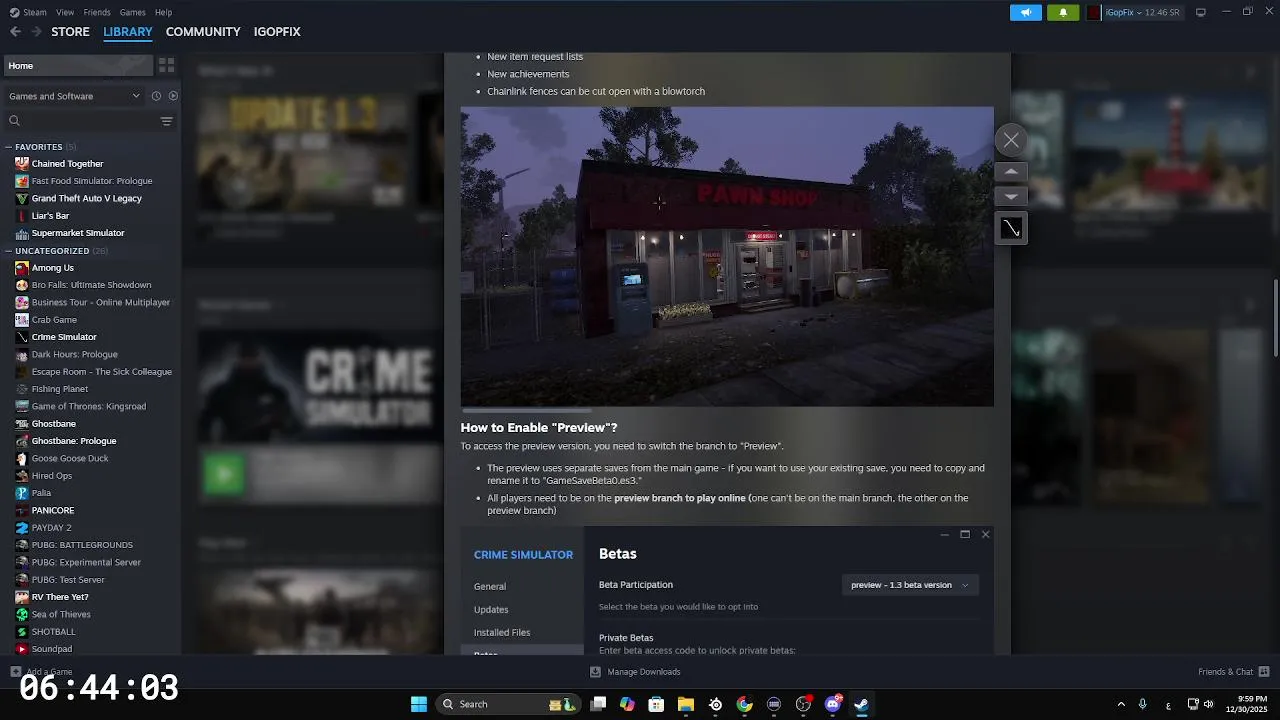The image size is (1280, 720).
Task: Go to the LIBRARY tab
Action: [x=128, y=32]
